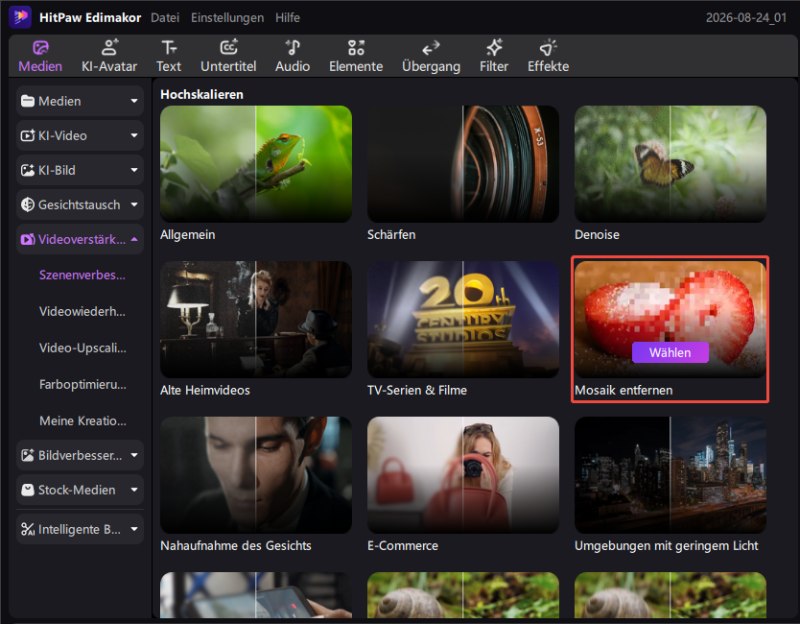This screenshot has height=624, width=800.
Task: Expand the KI-Video dropdown arrow
Action: (134, 136)
